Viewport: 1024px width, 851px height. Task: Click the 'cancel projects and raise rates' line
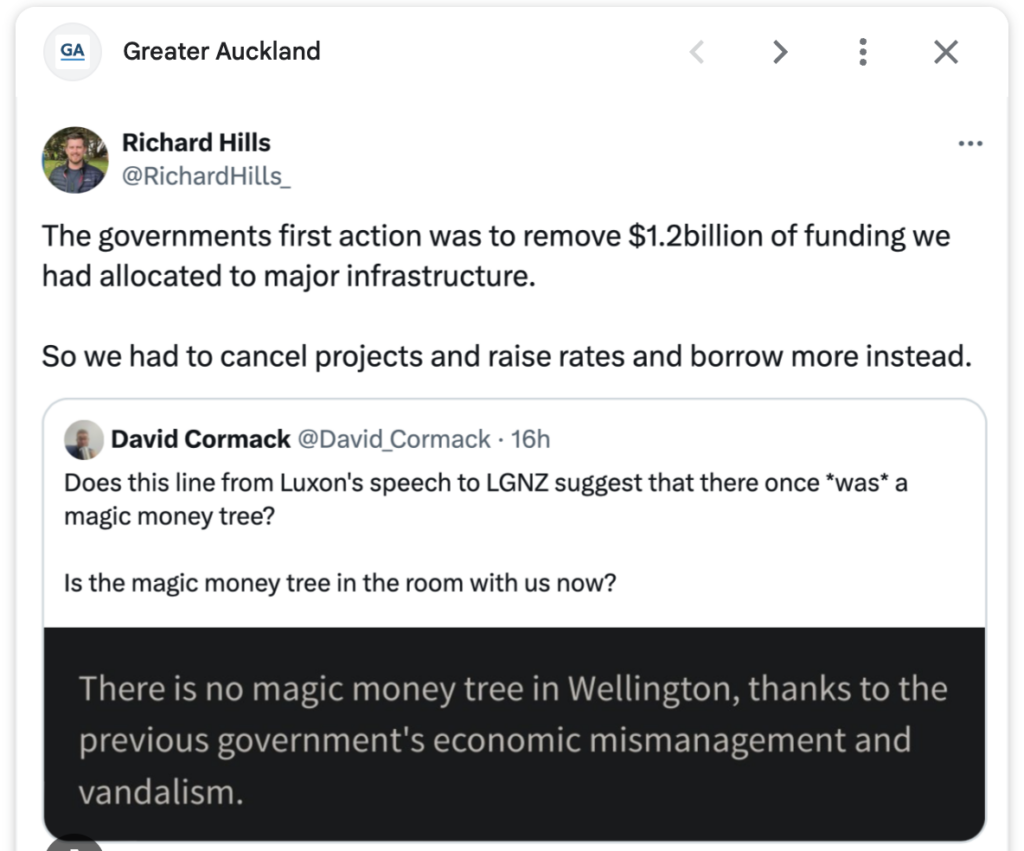pos(506,356)
